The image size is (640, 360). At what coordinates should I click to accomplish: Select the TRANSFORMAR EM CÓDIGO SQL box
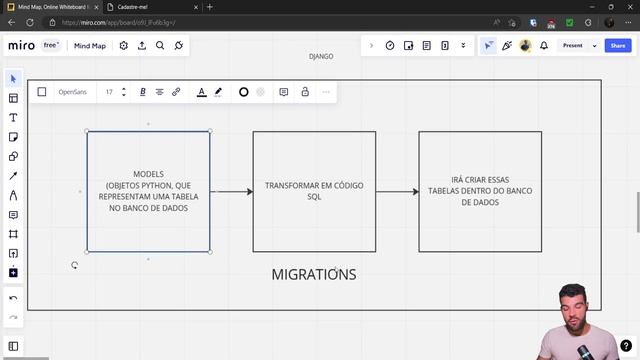(x=314, y=191)
